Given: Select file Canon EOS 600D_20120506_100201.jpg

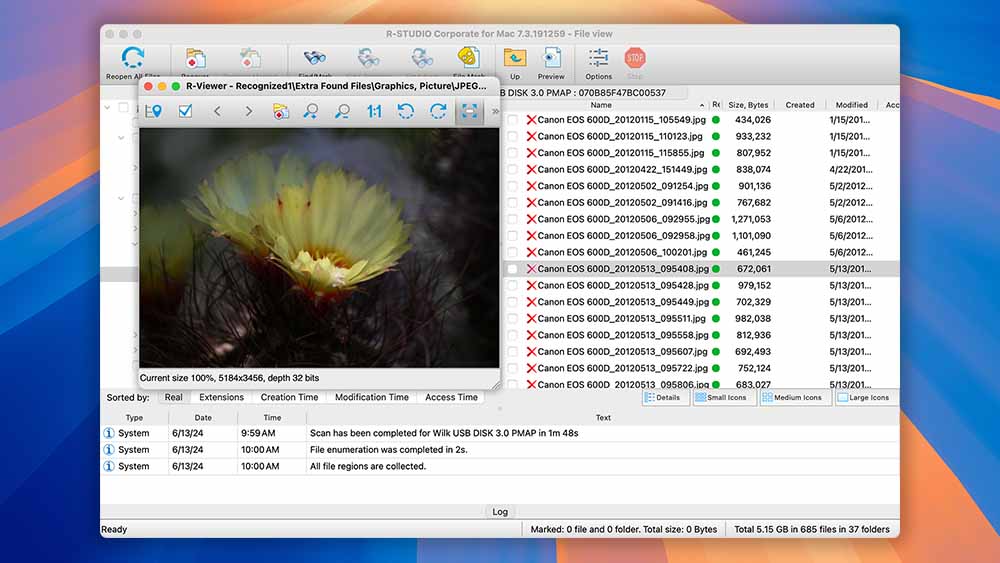Looking at the screenshot, I should [x=622, y=252].
